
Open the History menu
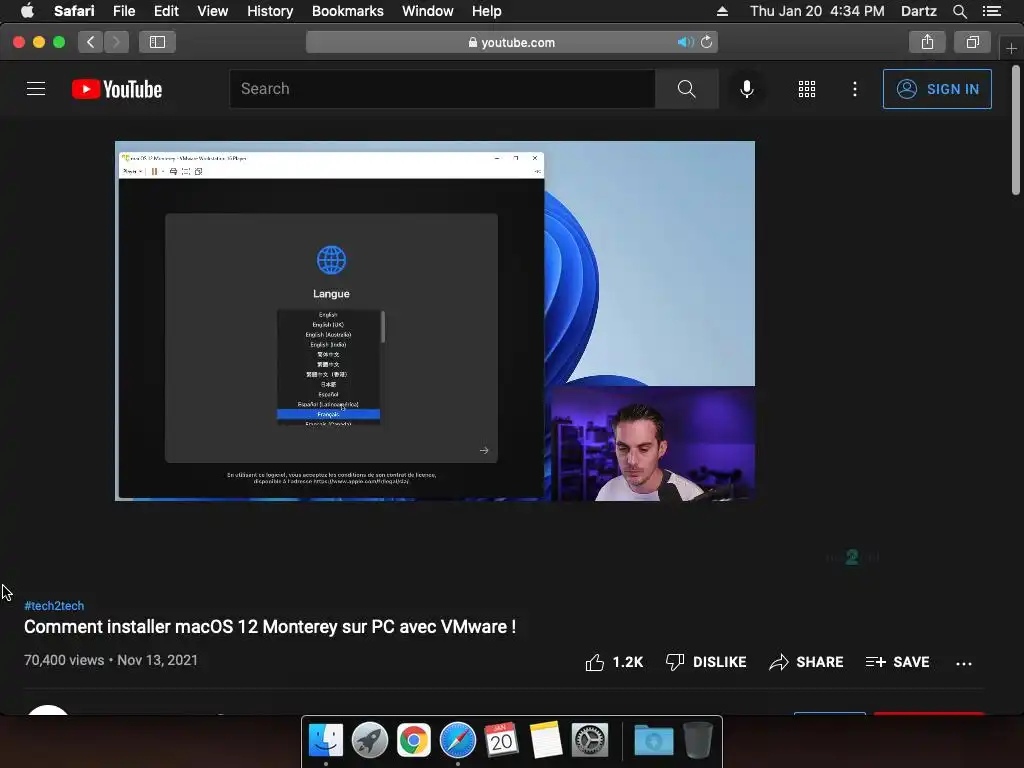pos(270,11)
